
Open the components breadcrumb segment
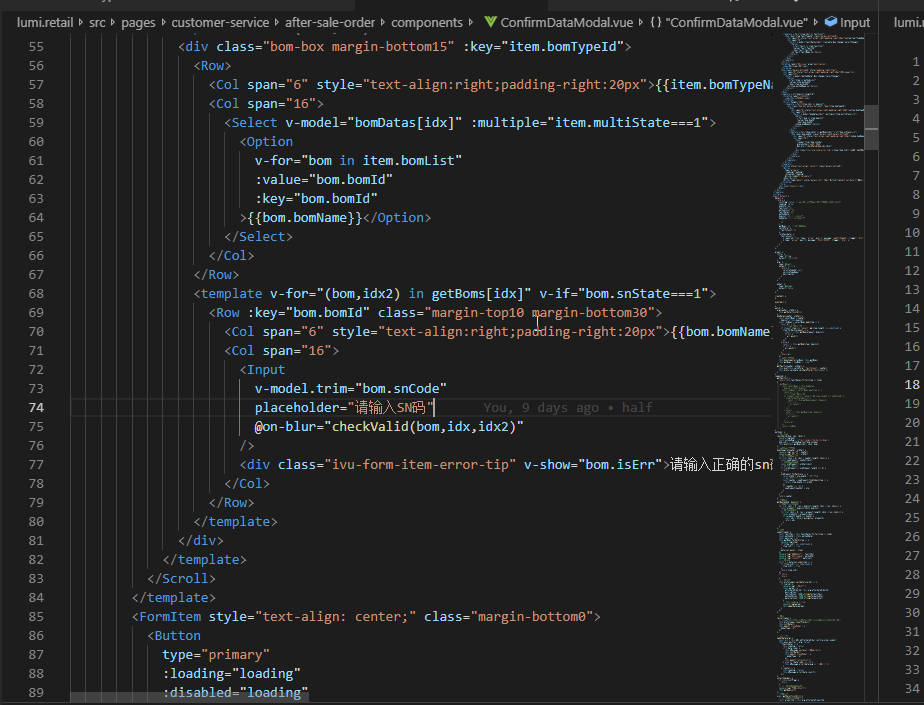tap(427, 22)
